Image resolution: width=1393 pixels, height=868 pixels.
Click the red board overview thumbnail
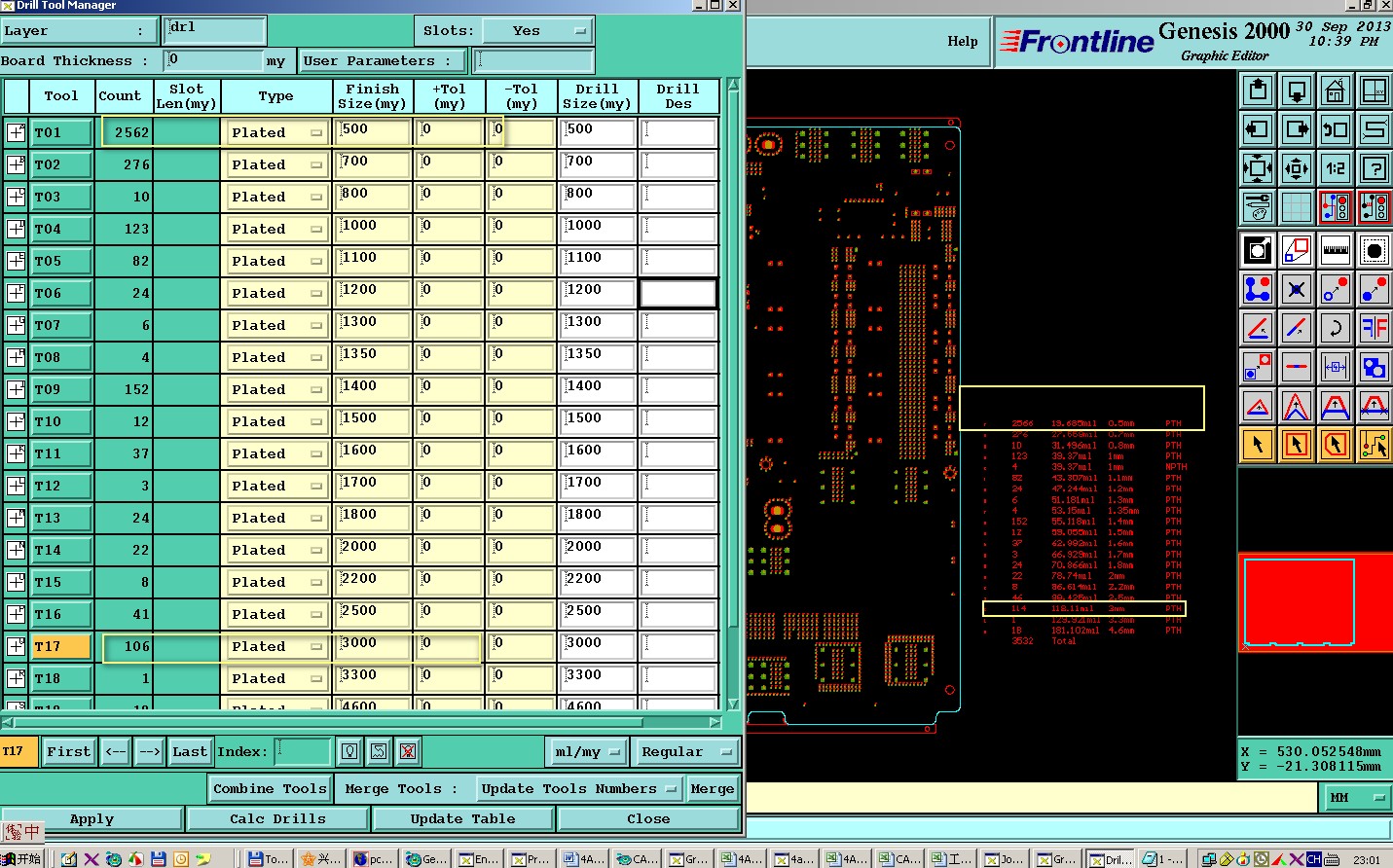(1315, 601)
